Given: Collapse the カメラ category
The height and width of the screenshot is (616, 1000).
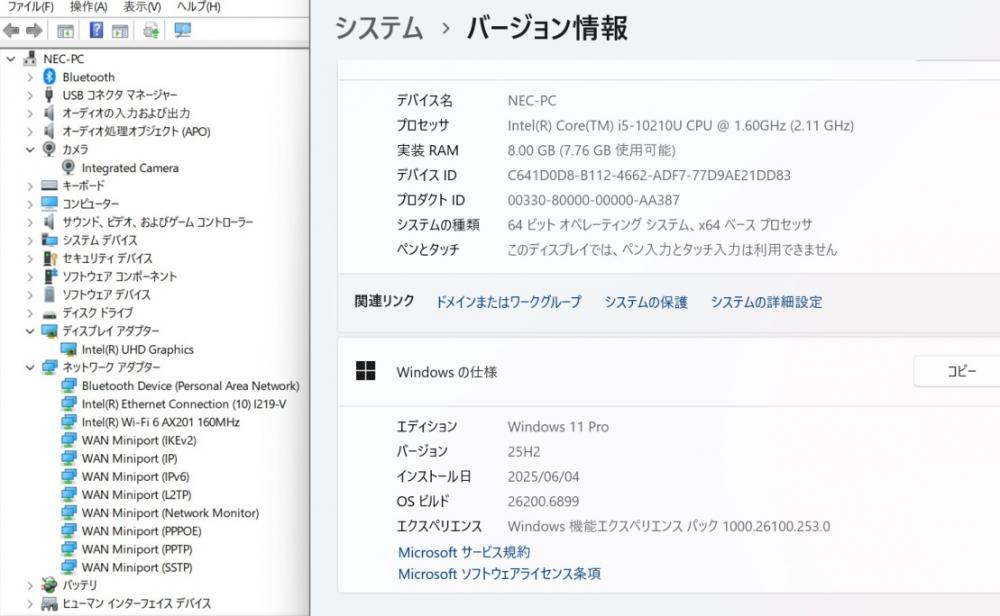Looking at the screenshot, I should [x=30, y=149].
